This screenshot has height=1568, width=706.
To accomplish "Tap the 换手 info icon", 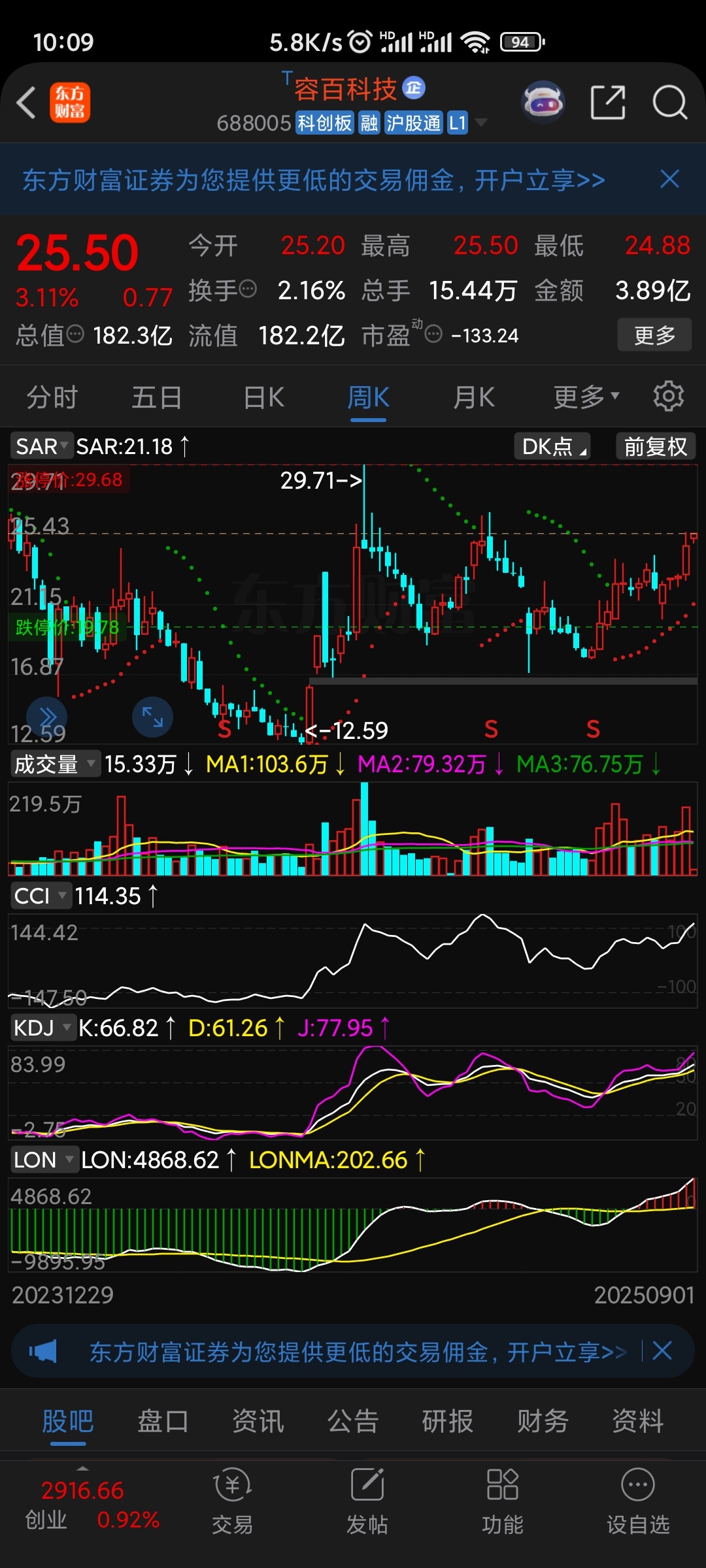I will [x=248, y=288].
